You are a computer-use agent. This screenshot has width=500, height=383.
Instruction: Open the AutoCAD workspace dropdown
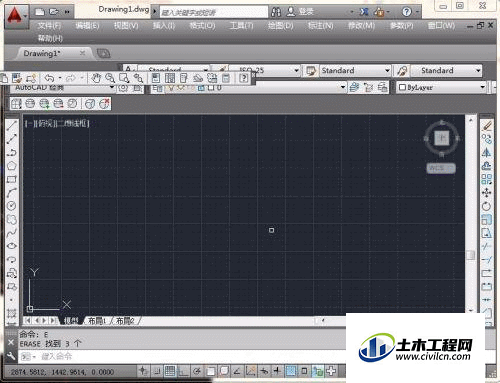coord(63,88)
